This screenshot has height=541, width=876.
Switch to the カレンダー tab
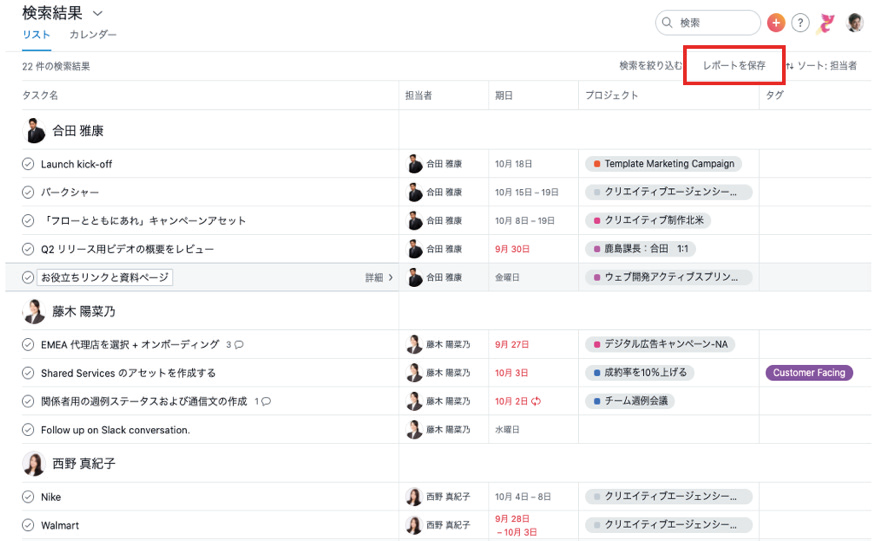point(93,35)
